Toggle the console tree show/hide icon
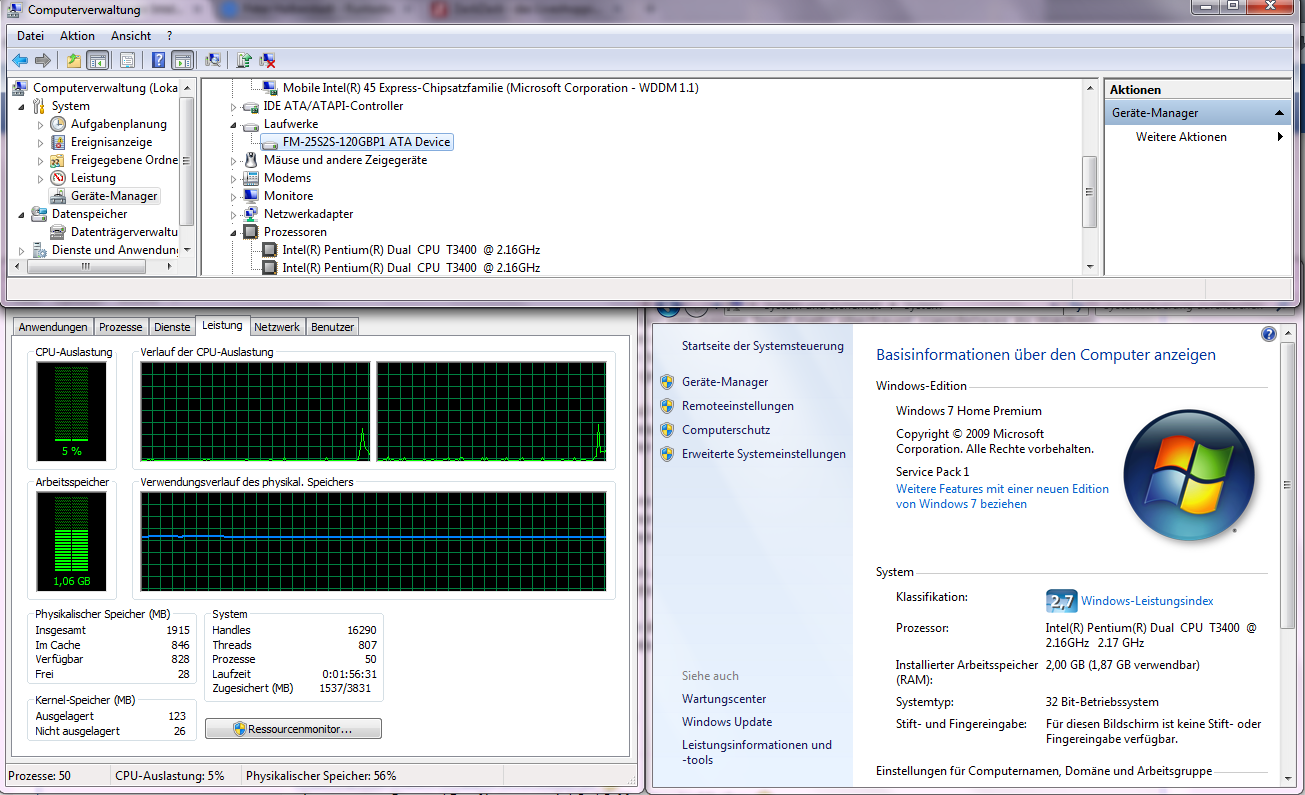Viewport: 1305px width, 795px height. [x=97, y=60]
